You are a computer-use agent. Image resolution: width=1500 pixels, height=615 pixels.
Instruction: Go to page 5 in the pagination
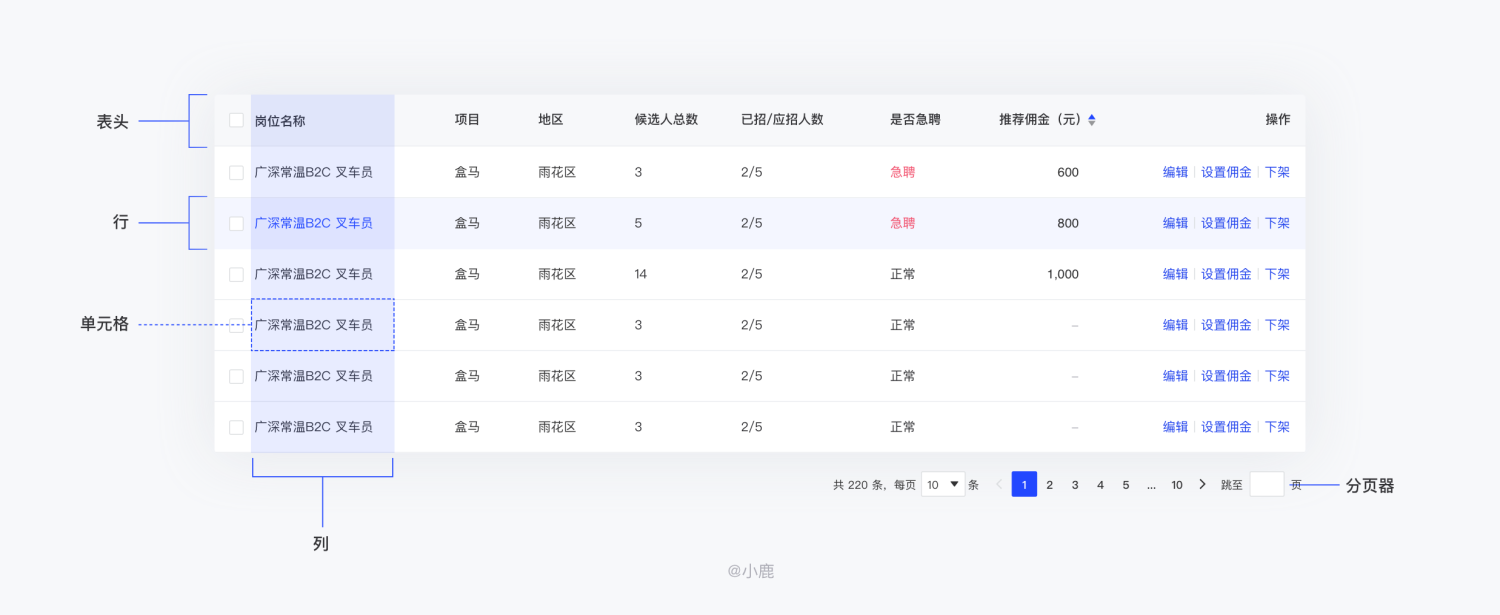click(1126, 485)
